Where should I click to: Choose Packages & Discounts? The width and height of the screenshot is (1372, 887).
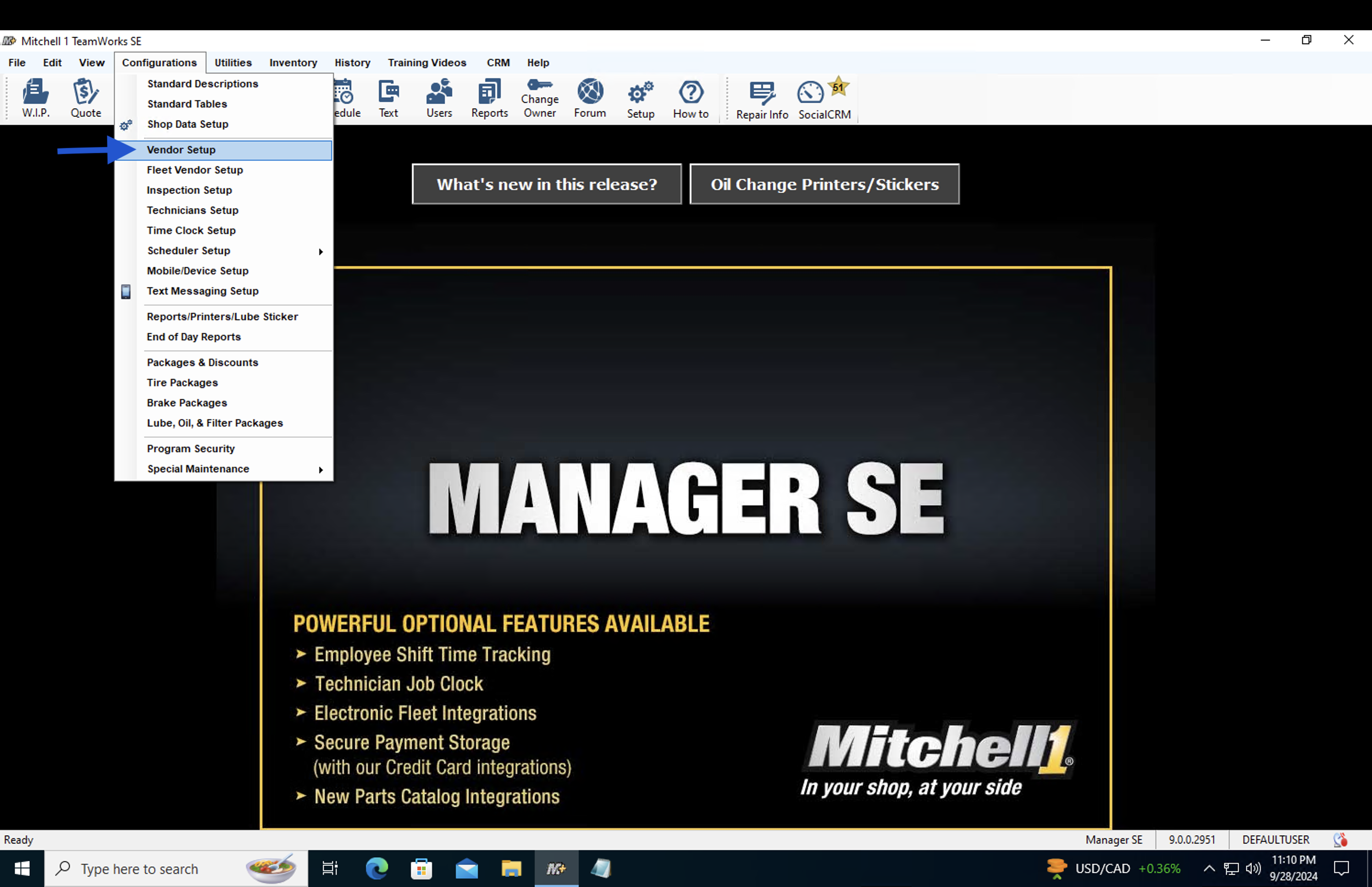pos(224,362)
